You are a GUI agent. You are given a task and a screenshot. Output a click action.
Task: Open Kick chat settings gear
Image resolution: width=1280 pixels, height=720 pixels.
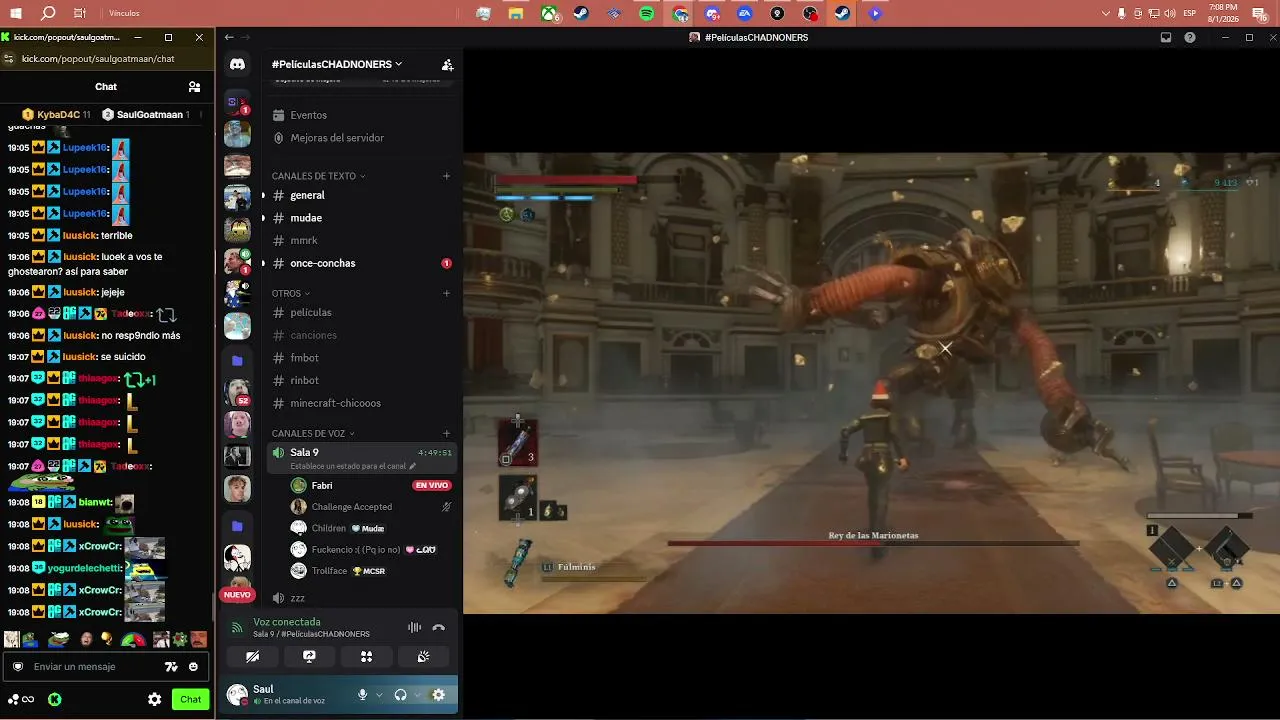click(x=155, y=700)
